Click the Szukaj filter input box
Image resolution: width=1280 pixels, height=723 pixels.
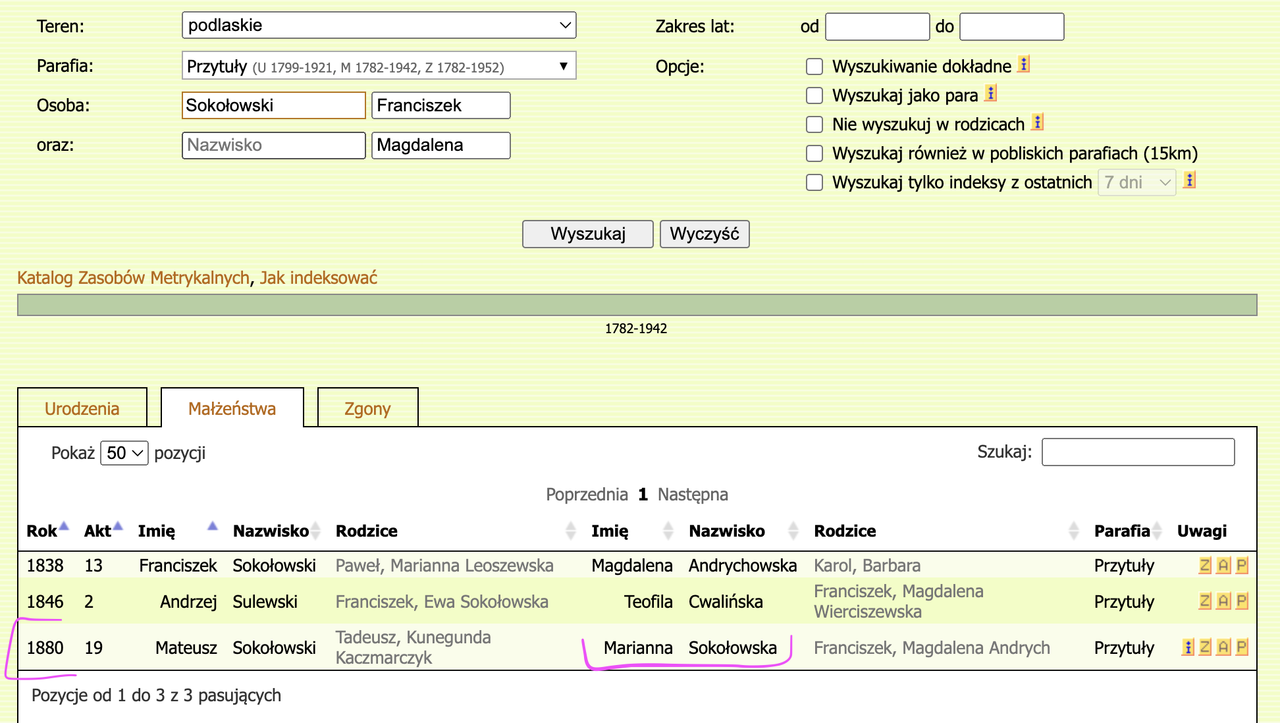(x=1138, y=452)
